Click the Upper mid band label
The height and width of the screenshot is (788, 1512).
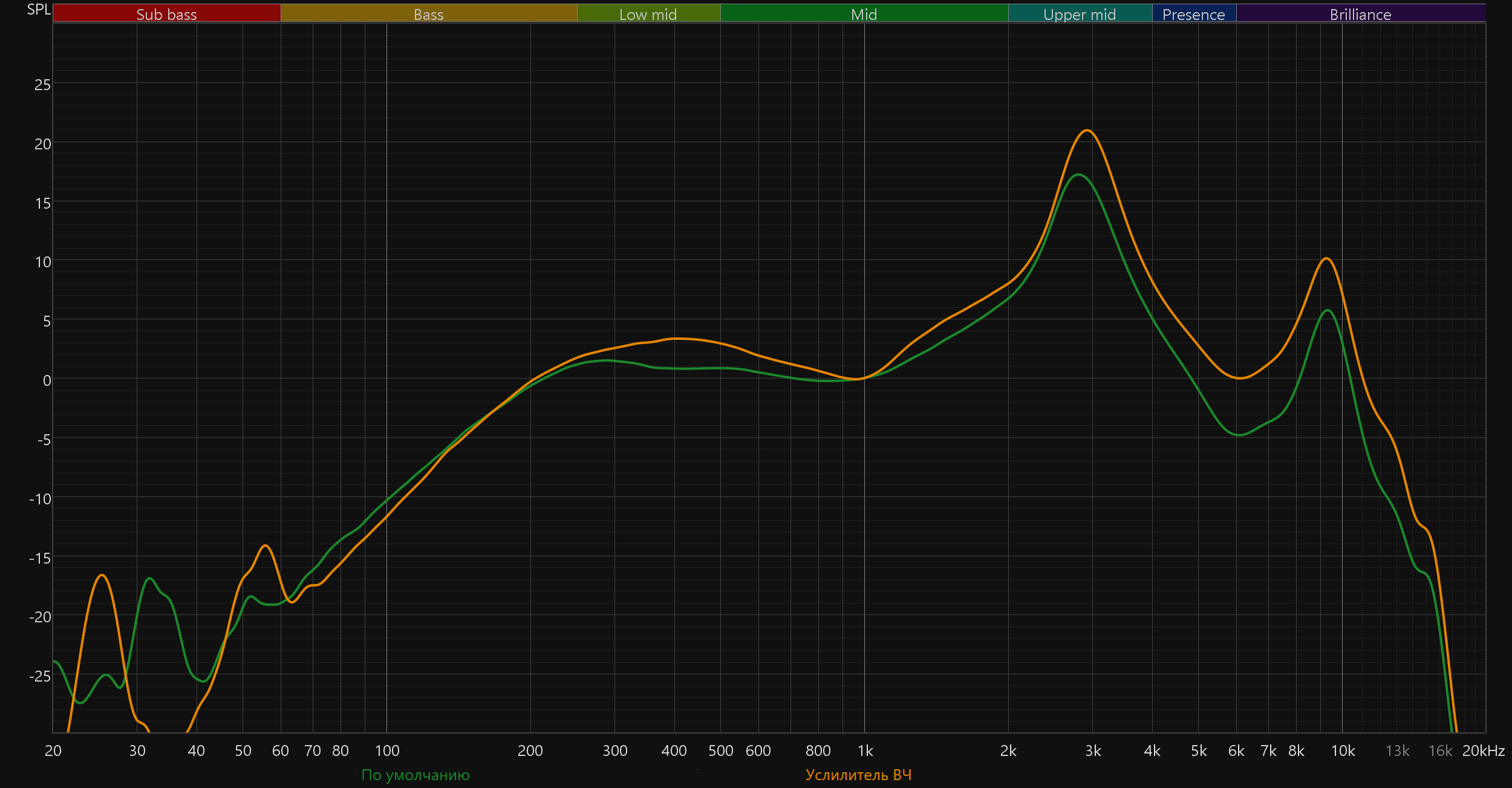coord(1080,14)
